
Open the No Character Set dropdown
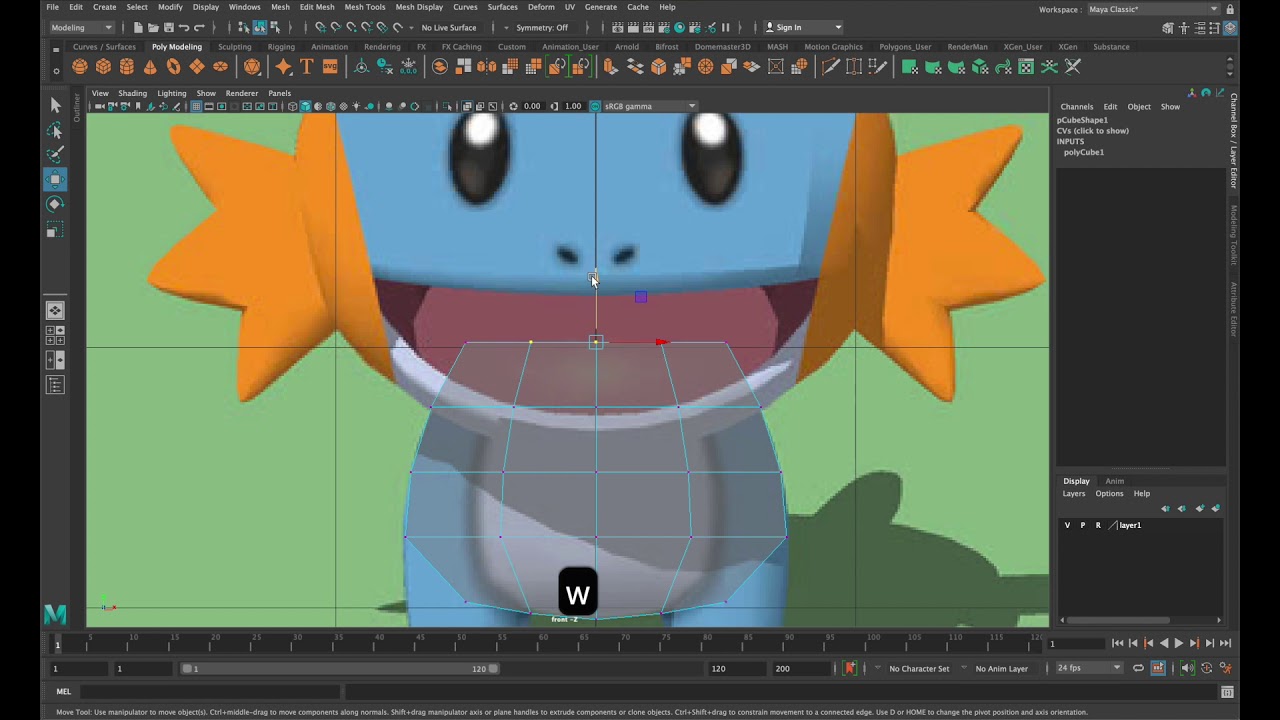(919, 668)
